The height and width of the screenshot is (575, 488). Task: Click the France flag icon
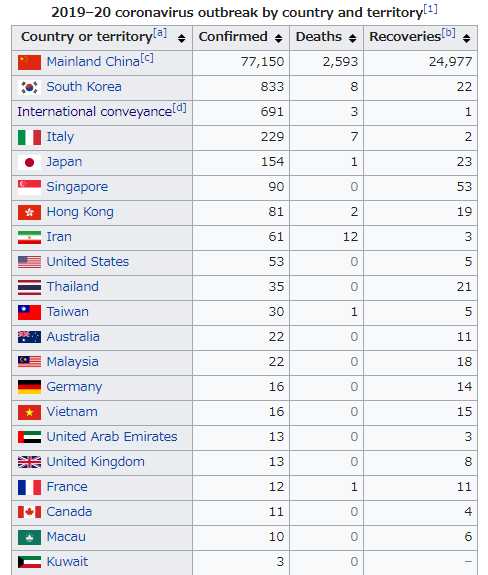pos(29,487)
